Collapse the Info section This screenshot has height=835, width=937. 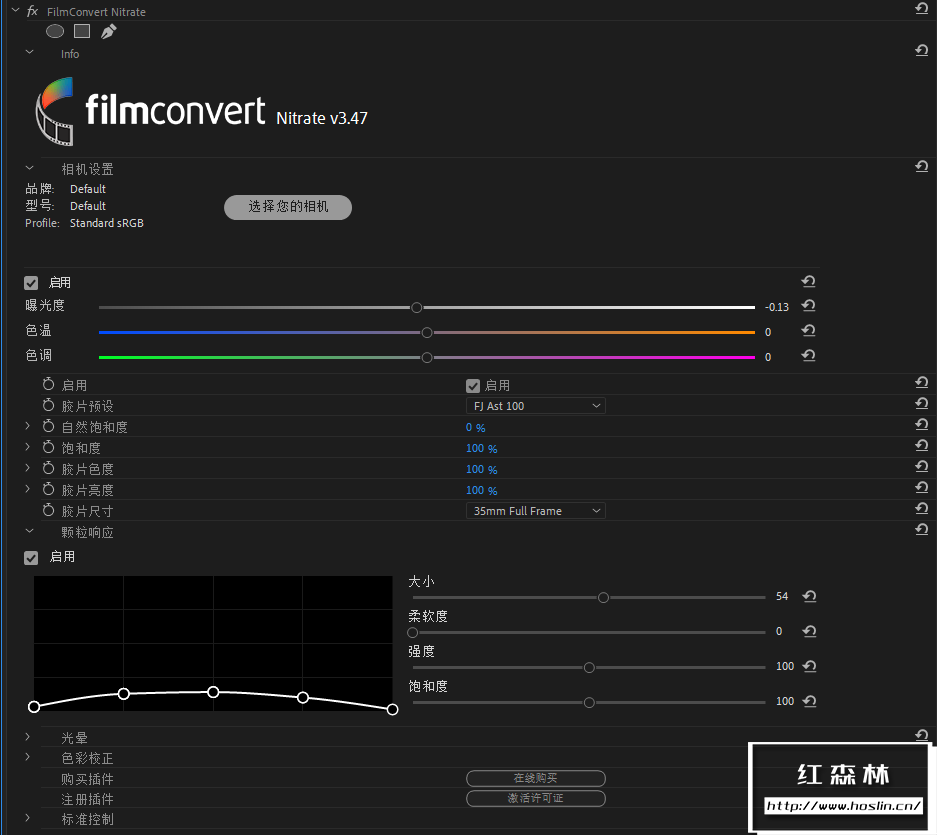[29, 52]
